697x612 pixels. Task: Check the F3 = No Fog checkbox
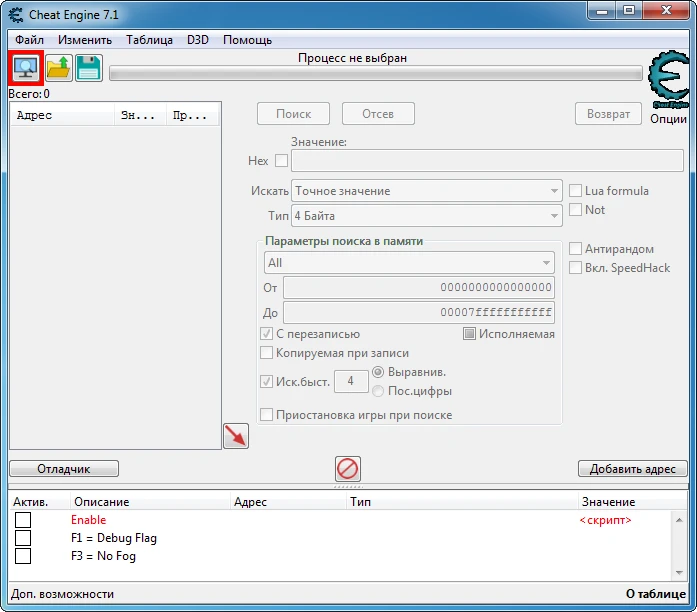coord(23,556)
